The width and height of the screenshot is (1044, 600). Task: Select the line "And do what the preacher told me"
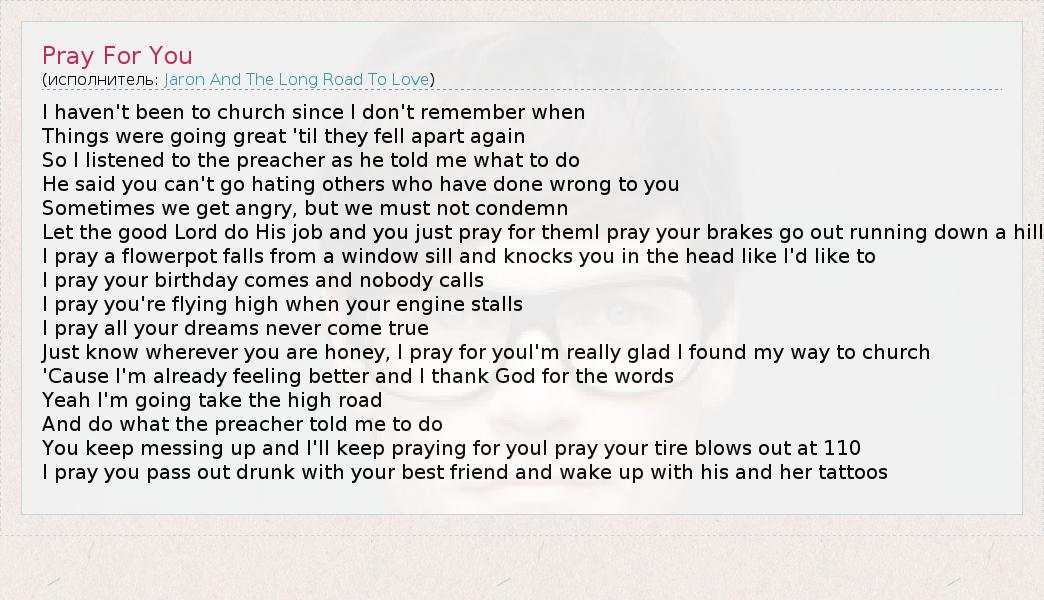coord(242,424)
